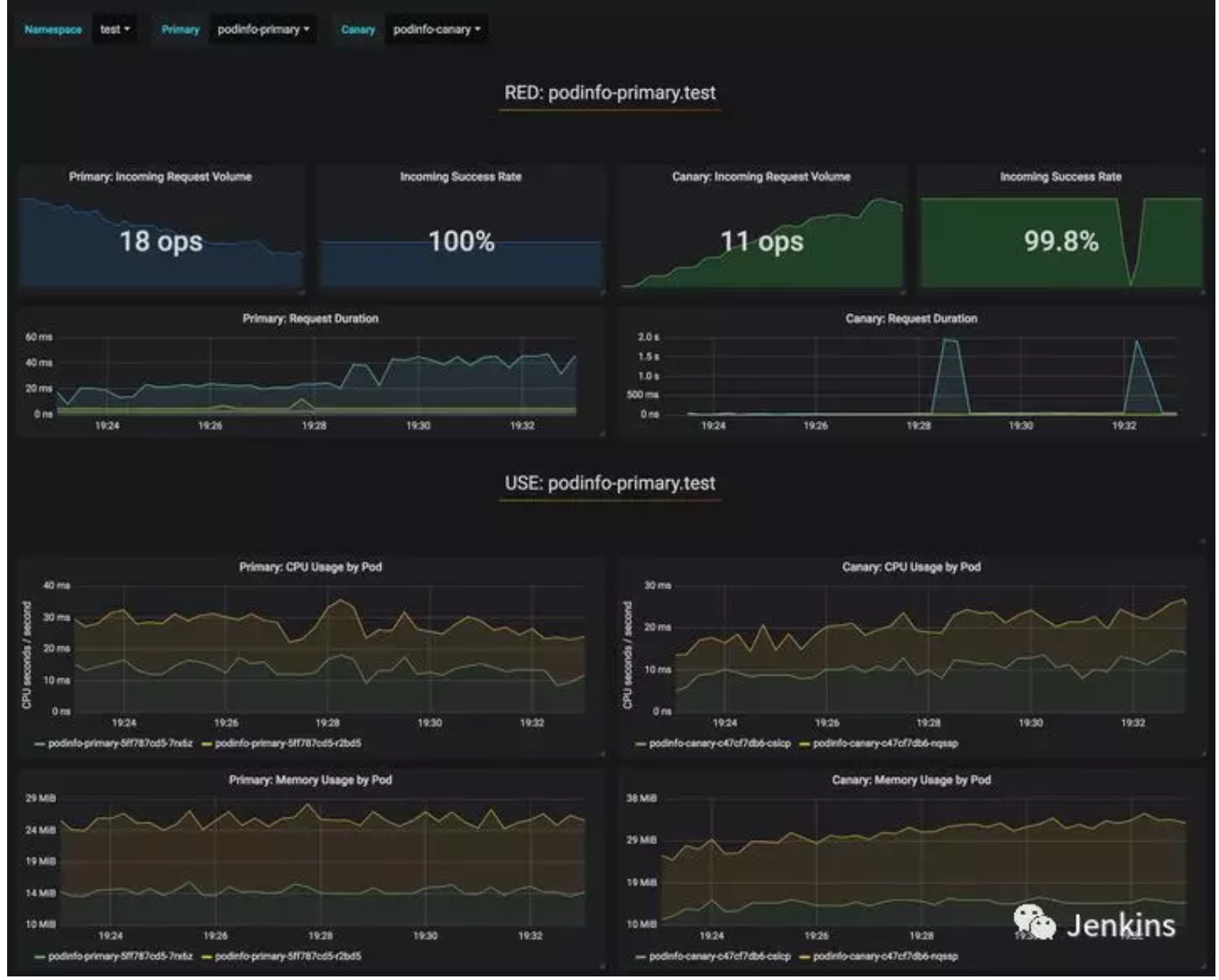Toggle series podinfo-canary-c47cf7db6-nqssp in Canary Memory legend
Image resolution: width=1219 pixels, height=980 pixels.
click(x=885, y=957)
